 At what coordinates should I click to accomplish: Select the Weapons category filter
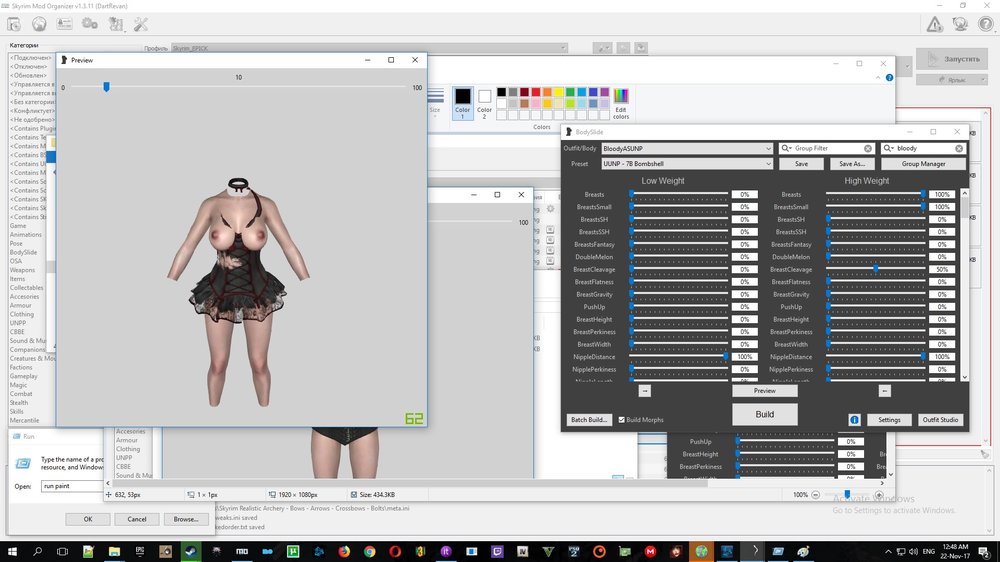click(22, 270)
